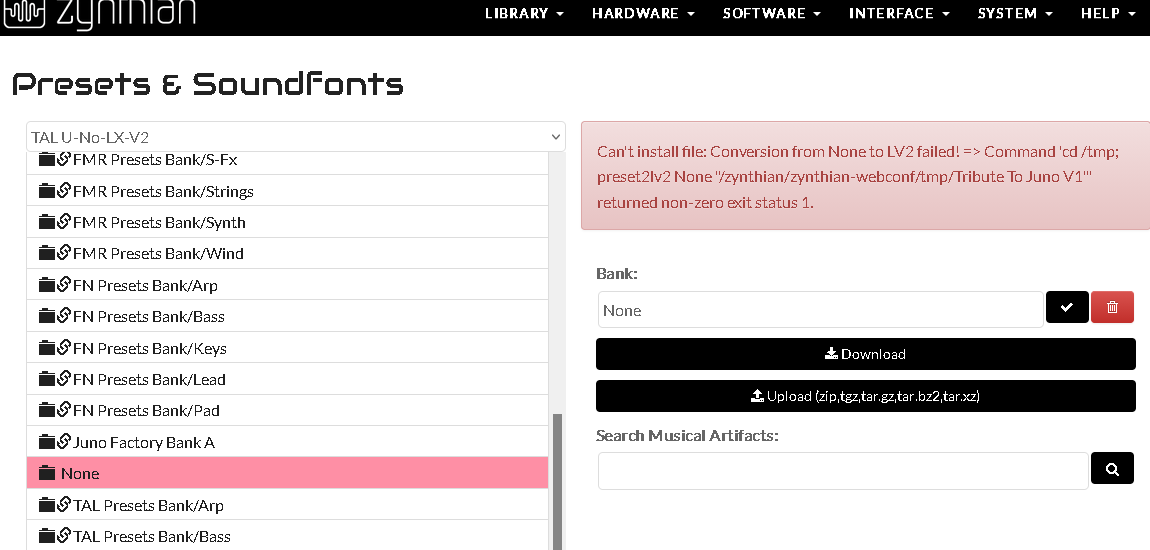This screenshot has height=550, width=1150.
Task: Open the TAL U-No-LX-V2 engine dropdown
Action: click(x=296, y=137)
